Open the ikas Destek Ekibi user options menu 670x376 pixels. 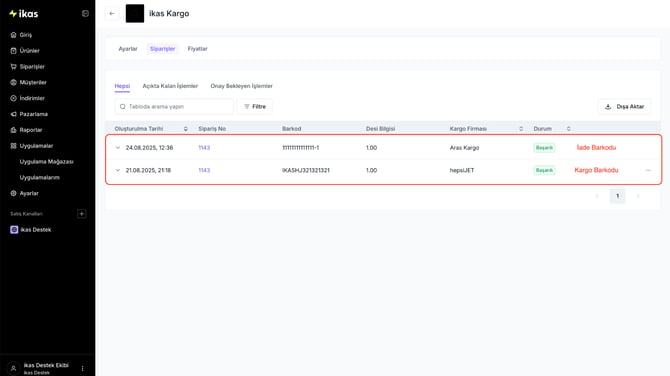click(x=82, y=368)
